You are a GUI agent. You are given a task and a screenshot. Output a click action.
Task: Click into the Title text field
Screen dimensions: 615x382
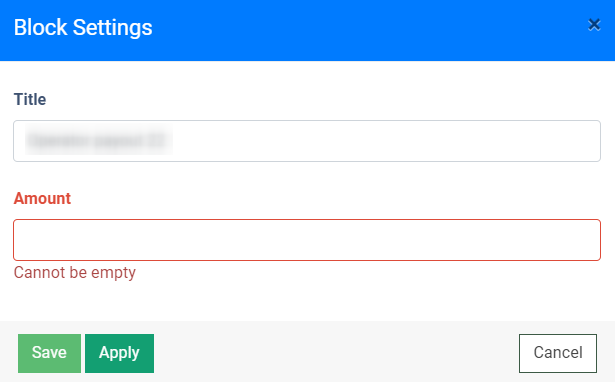click(307, 141)
